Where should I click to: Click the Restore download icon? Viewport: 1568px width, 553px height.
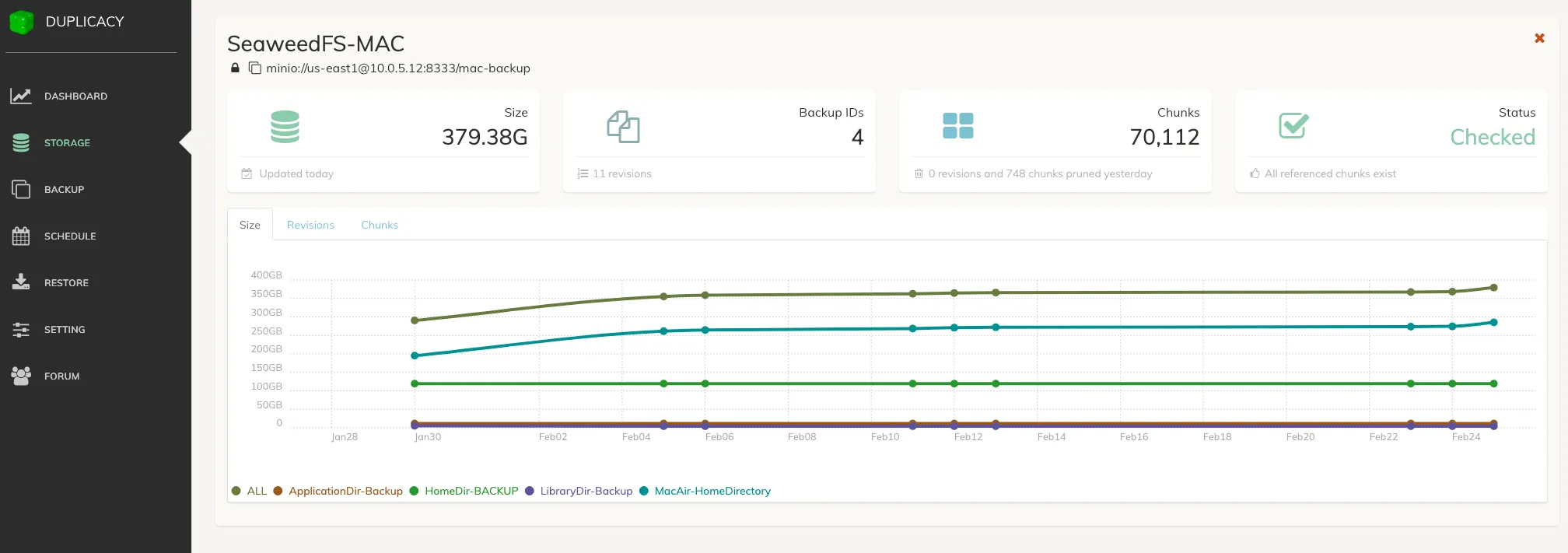point(21,282)
